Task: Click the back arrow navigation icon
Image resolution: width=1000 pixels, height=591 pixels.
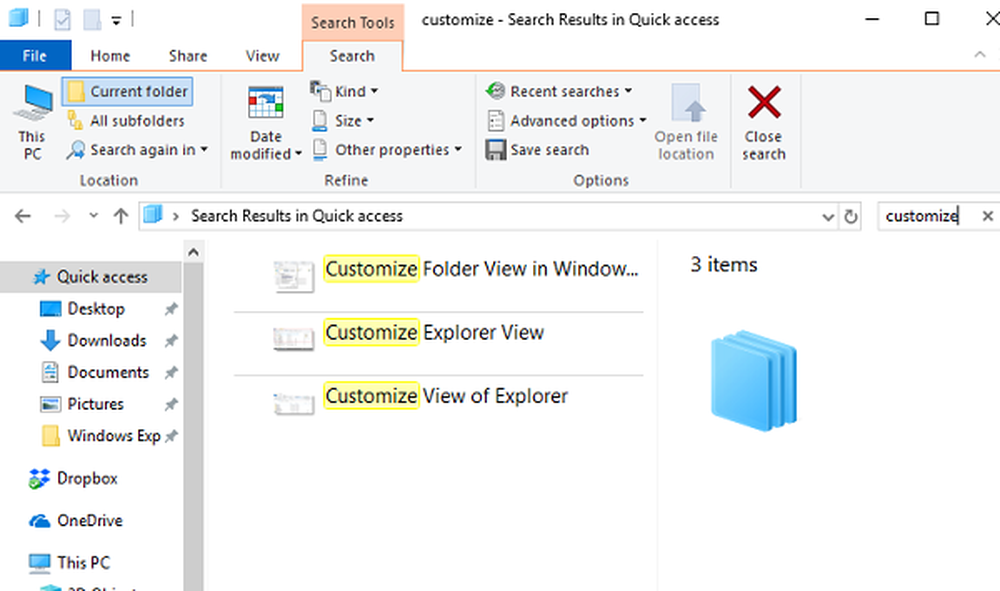Action: coord(23,216)
